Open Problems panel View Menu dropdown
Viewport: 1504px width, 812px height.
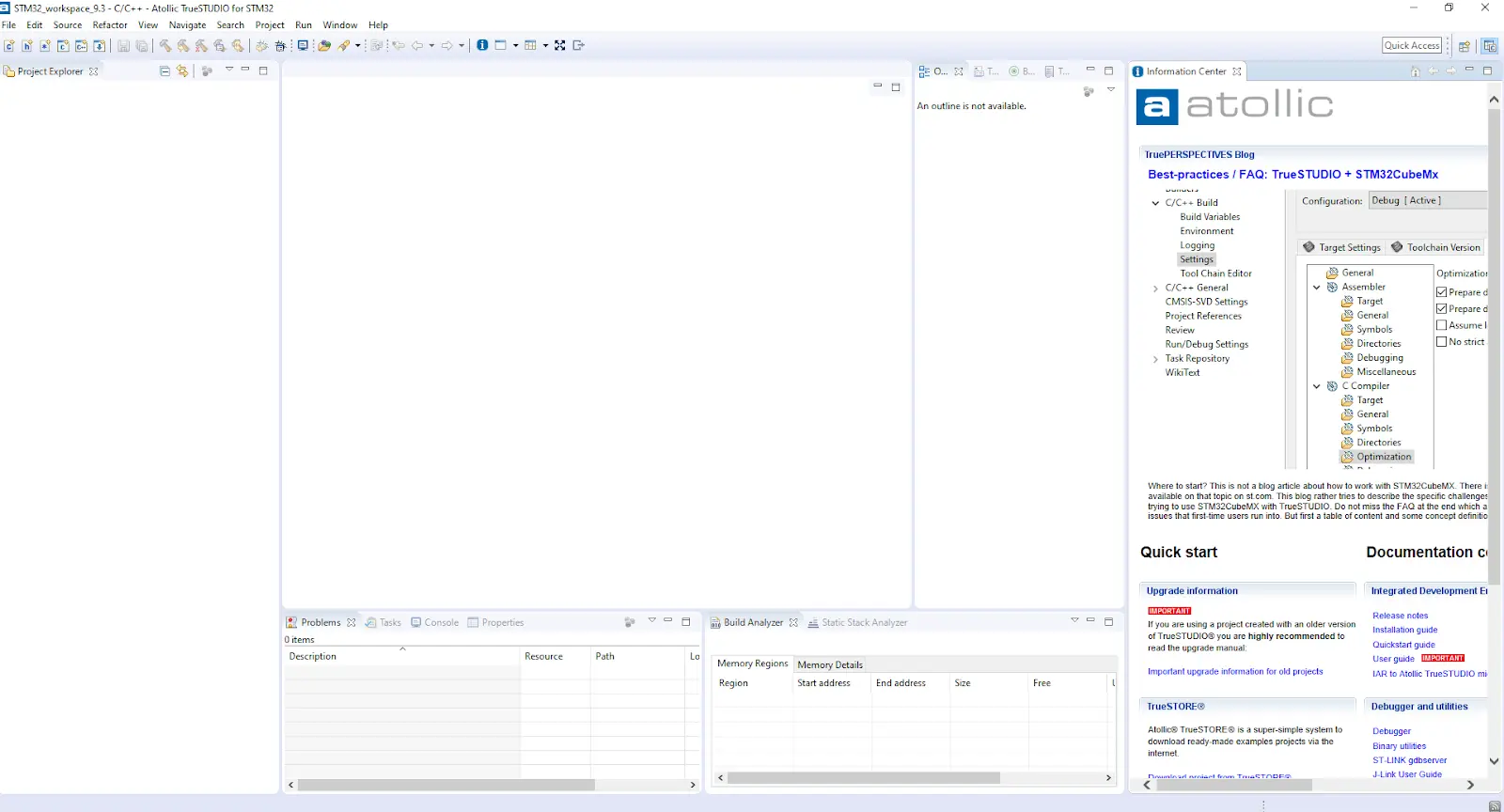[x=651, y=620]
